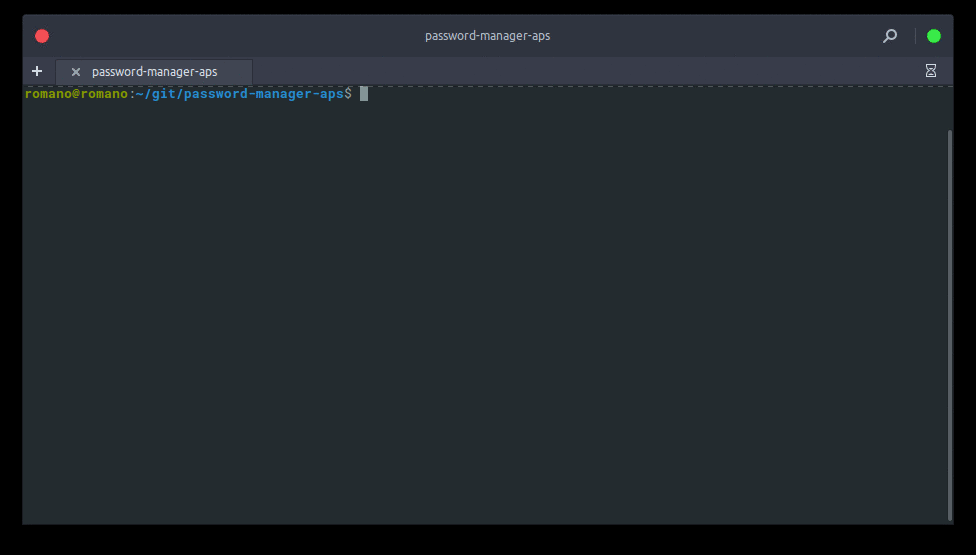Click the terminal vertical scrollbar
The width and height of the screenshot is (976, 555).
[x=950, y=325]
